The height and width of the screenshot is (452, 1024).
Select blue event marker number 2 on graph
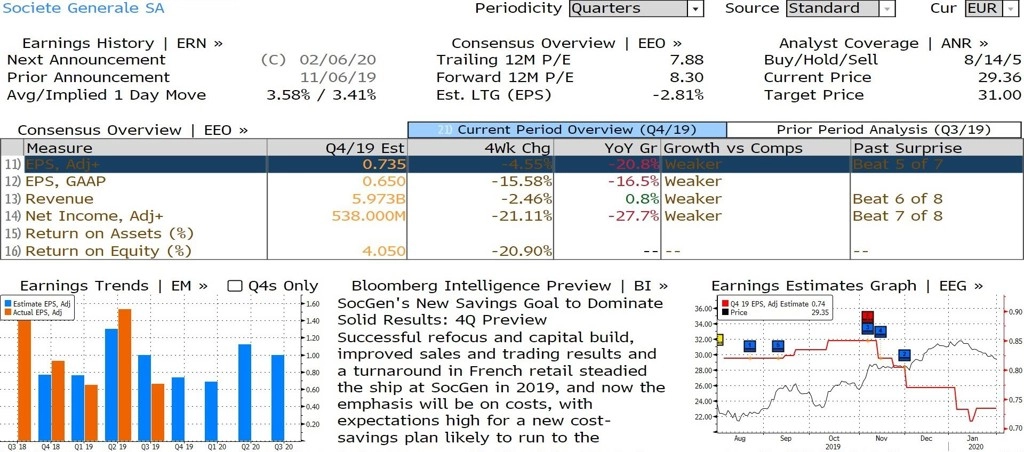click(904, 355)
